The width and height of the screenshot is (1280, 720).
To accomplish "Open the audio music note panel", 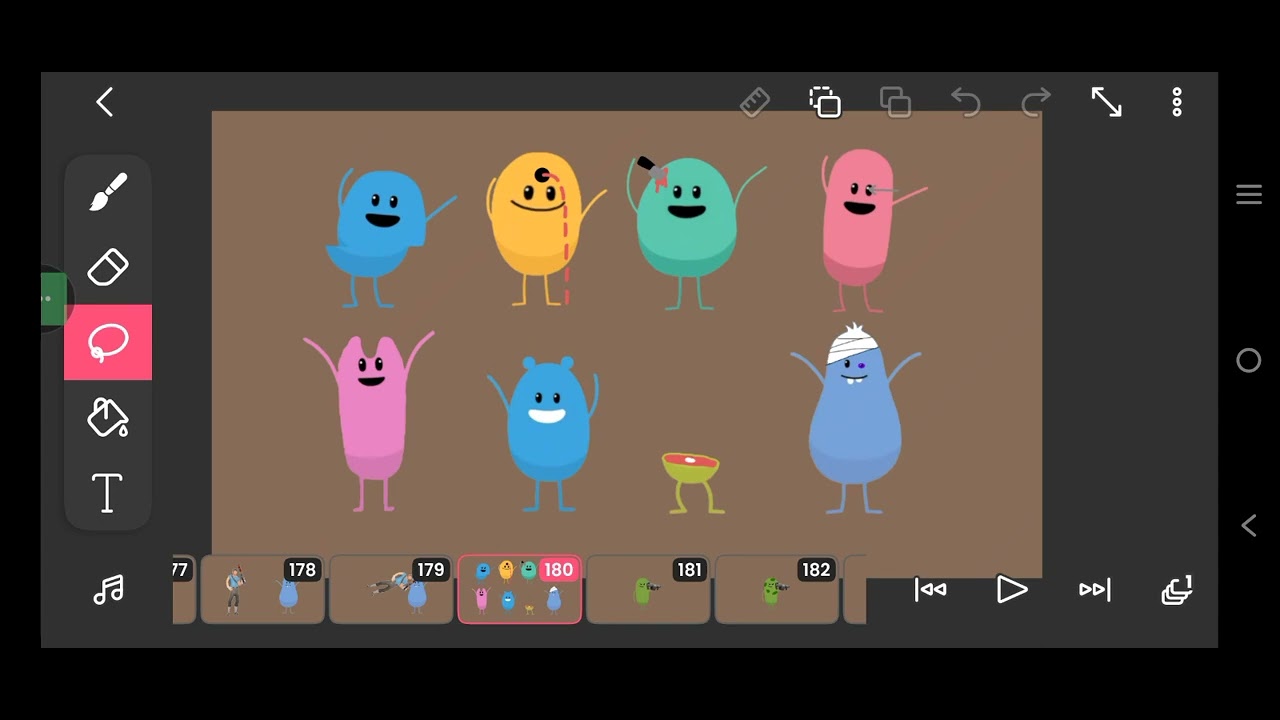I will pos(108,590).
